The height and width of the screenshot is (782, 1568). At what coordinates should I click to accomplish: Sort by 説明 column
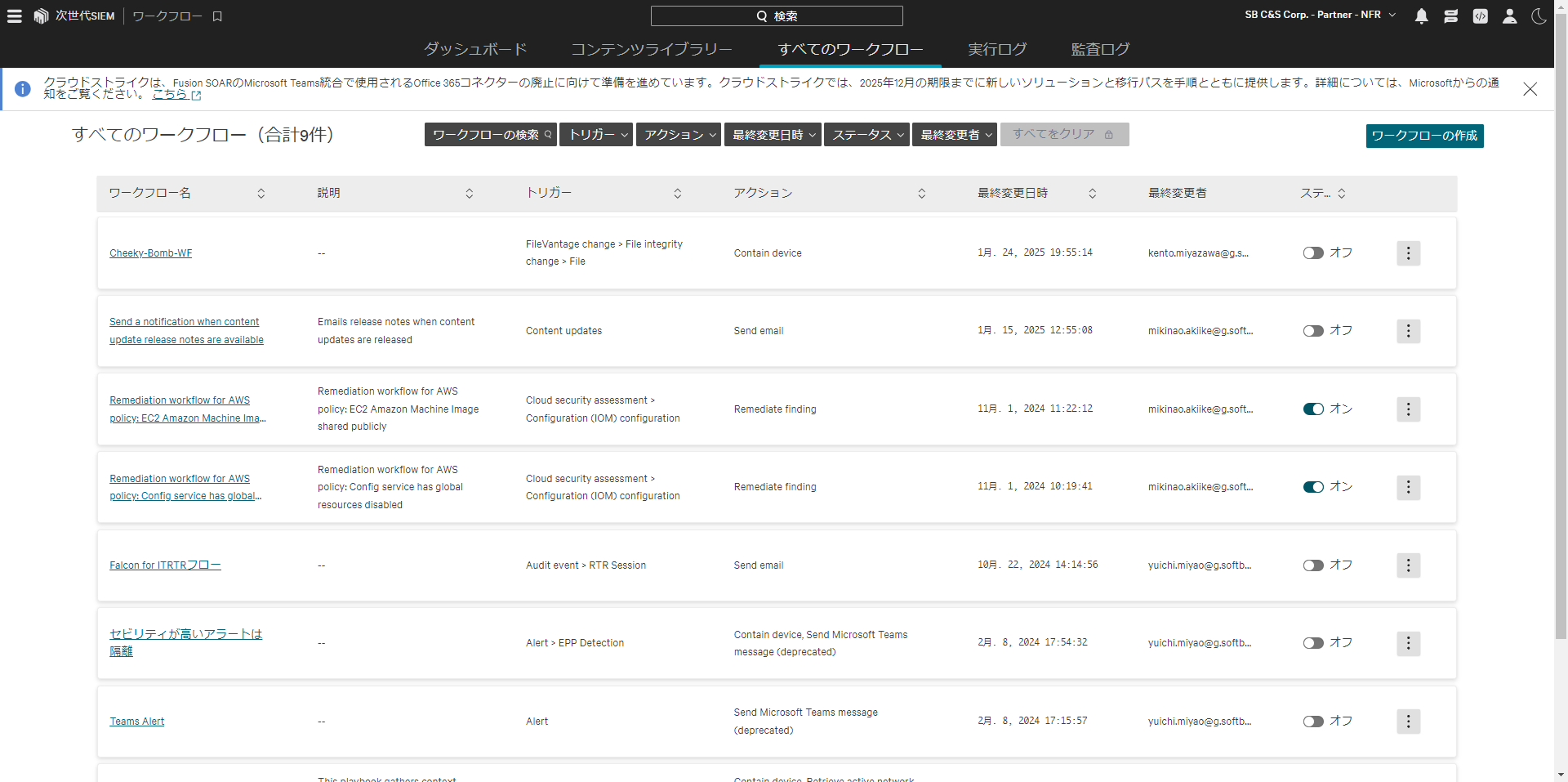click(470, 194)
